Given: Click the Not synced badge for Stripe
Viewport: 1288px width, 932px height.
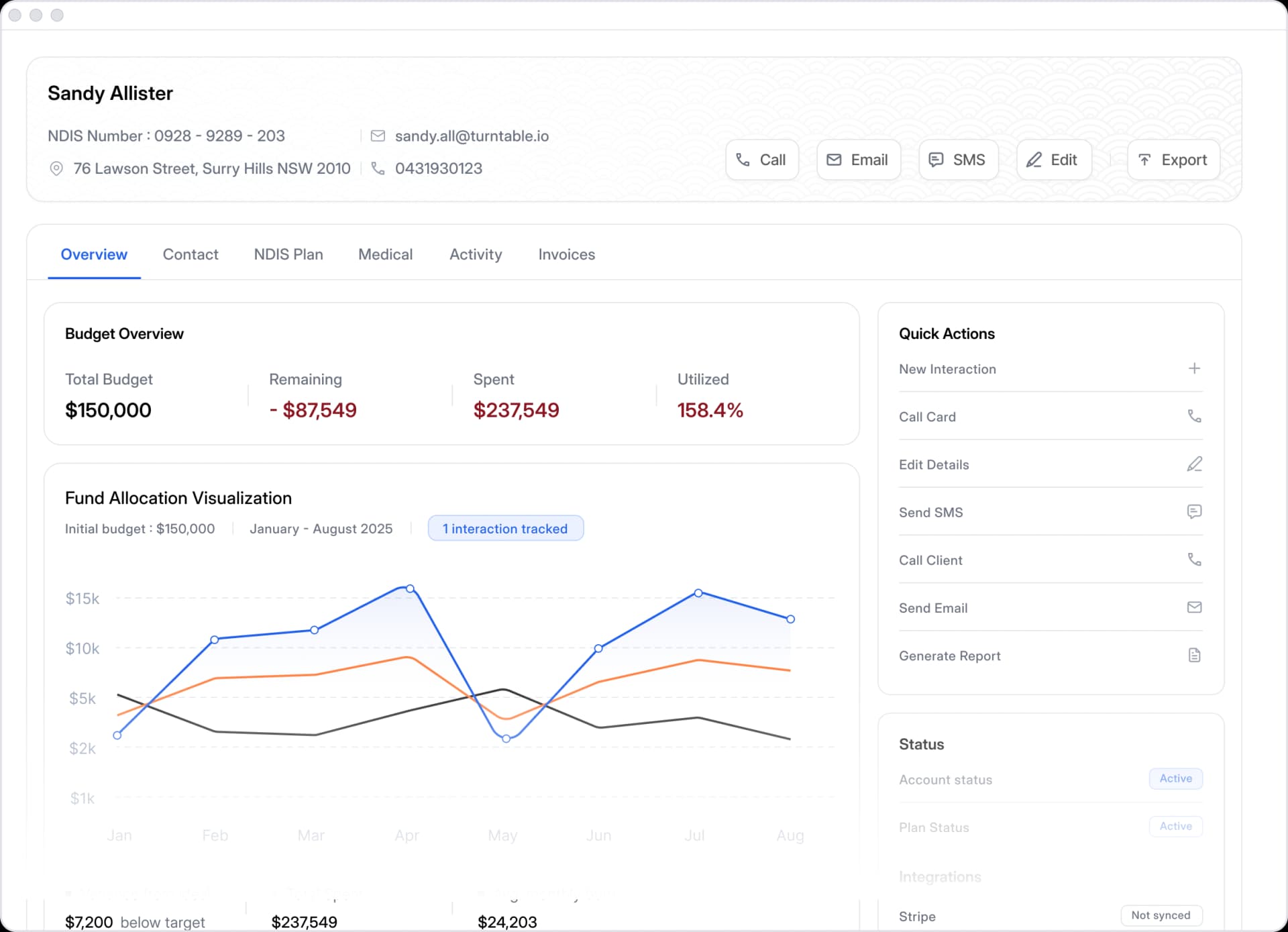Looking at the screenshot, I should 1161,915.
